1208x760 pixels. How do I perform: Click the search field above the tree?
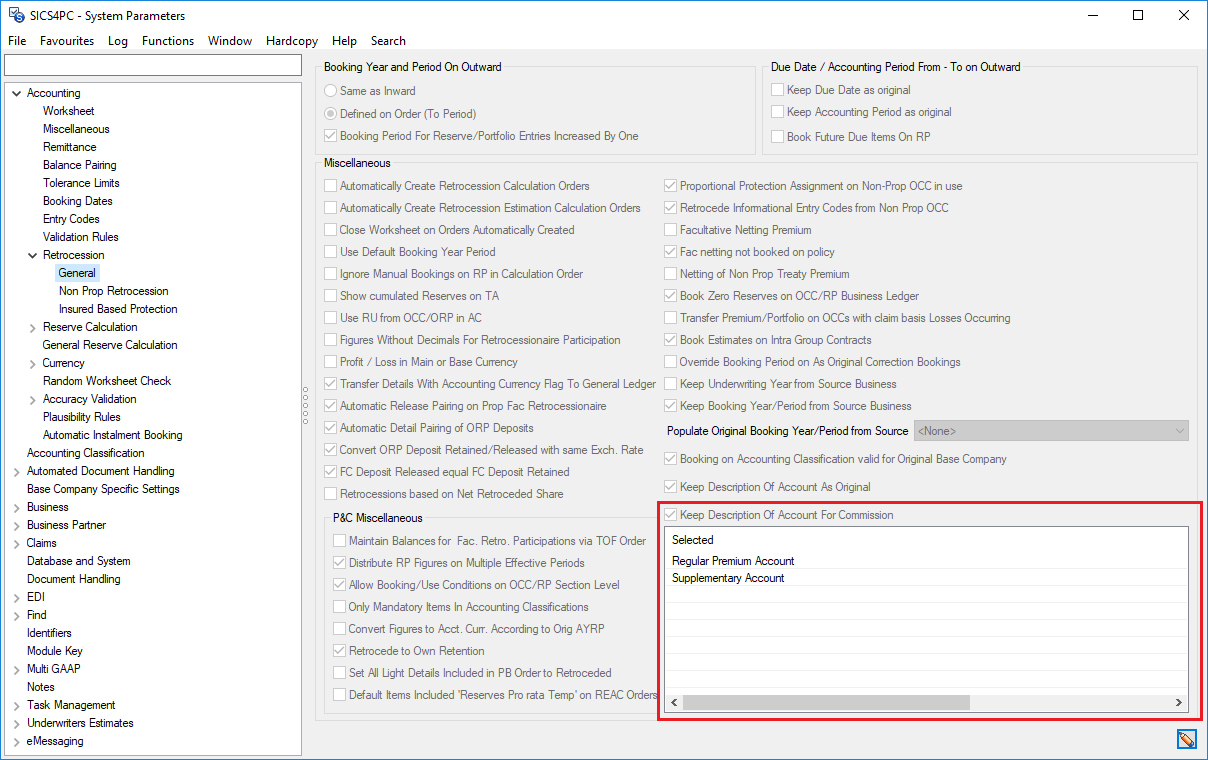153,65
